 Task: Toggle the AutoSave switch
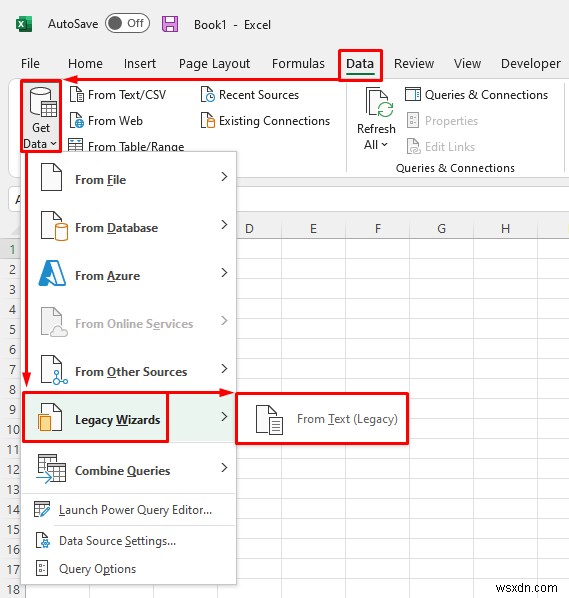pyautogui.click(x=127, y=23)
